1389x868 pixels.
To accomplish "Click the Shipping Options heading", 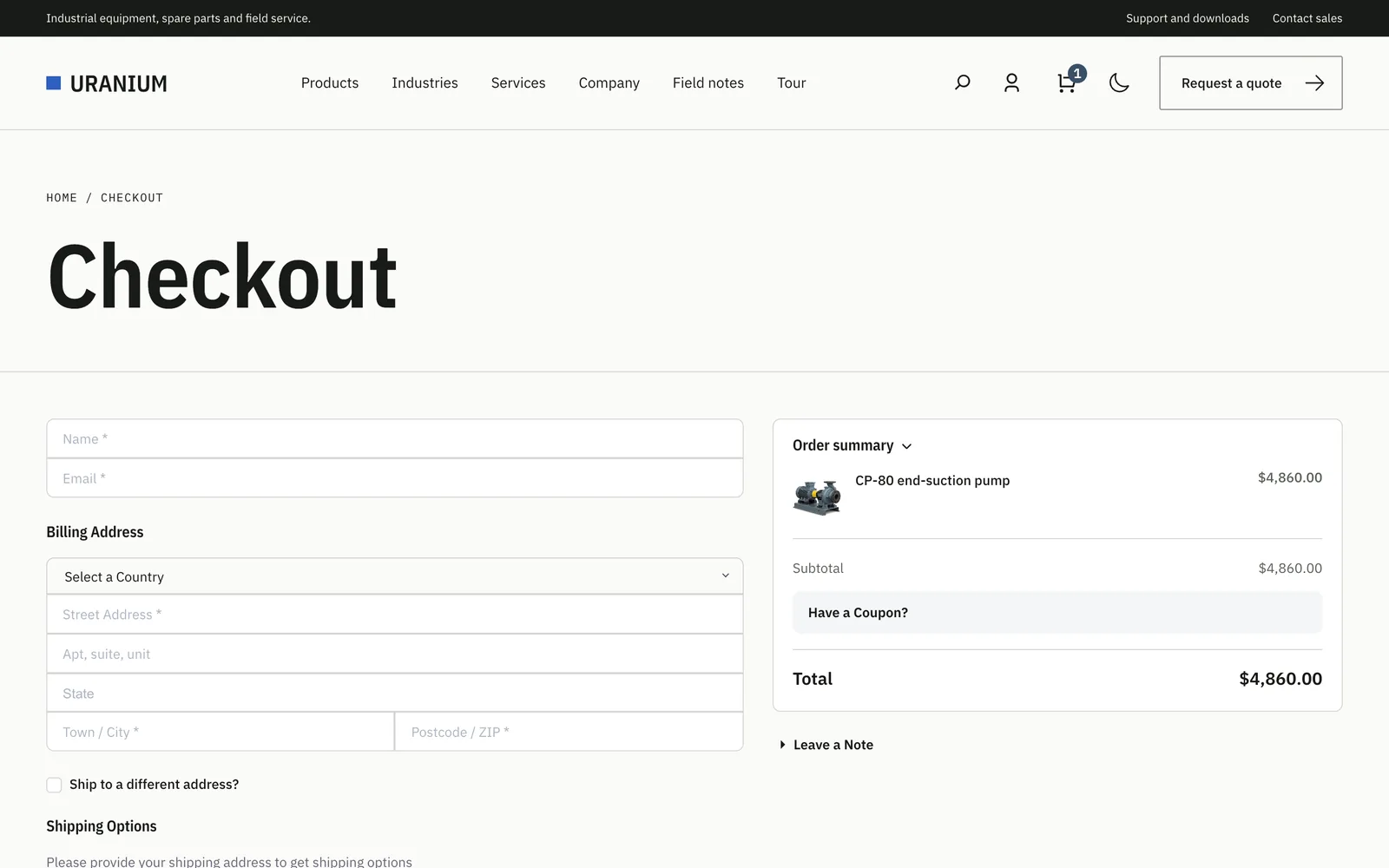I will pyautogui.click(x=102, y=826).
